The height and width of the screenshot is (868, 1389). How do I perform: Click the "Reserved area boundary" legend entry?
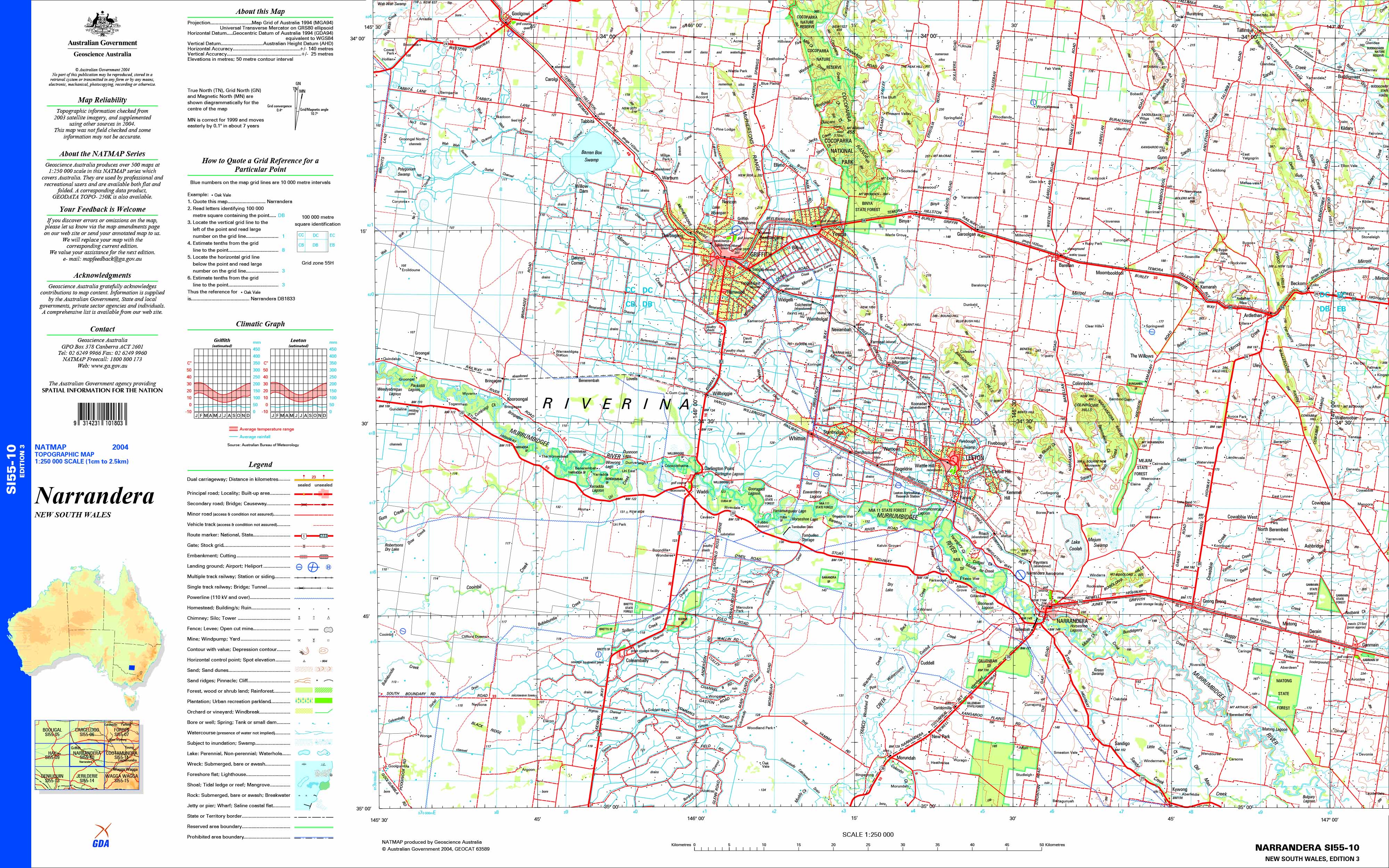pos(260,827)
